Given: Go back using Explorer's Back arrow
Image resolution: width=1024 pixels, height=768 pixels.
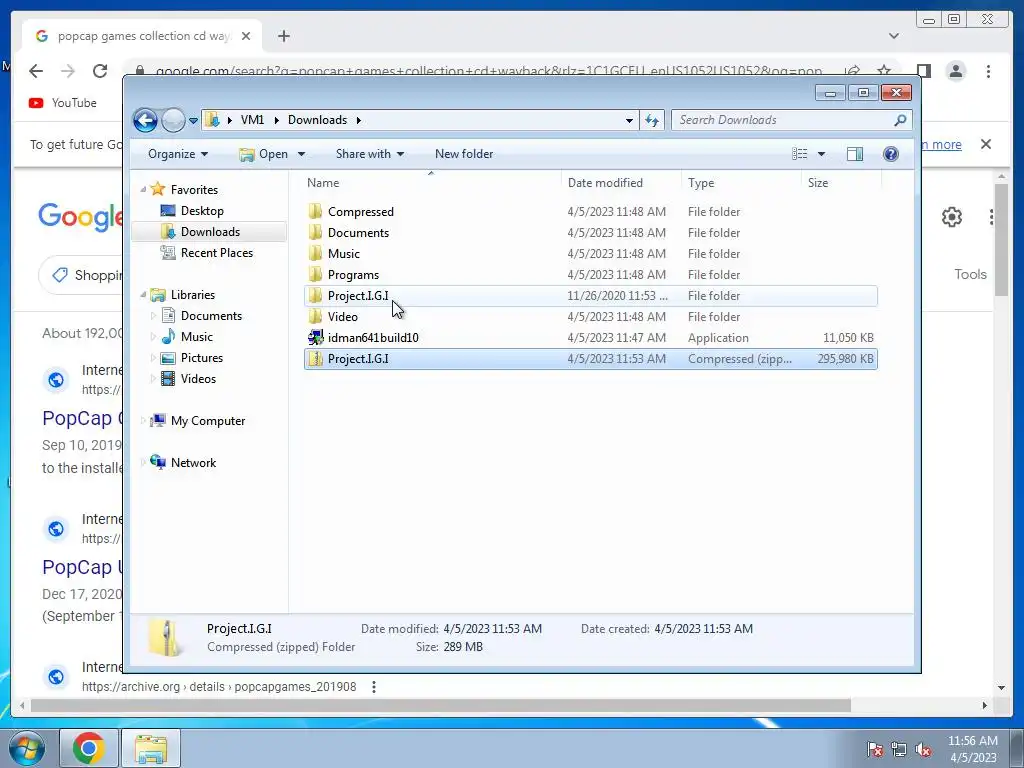Looking at the screenshot, I should pyautogui.click(x=145, y=120).
